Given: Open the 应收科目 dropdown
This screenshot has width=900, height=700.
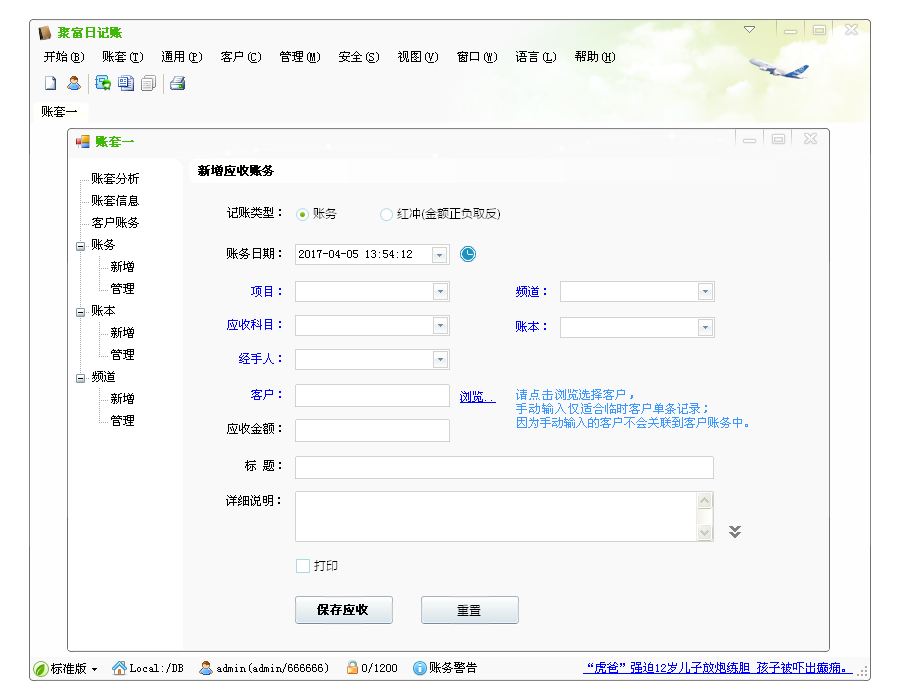Looking at the screenshot, I should [440, 325].
